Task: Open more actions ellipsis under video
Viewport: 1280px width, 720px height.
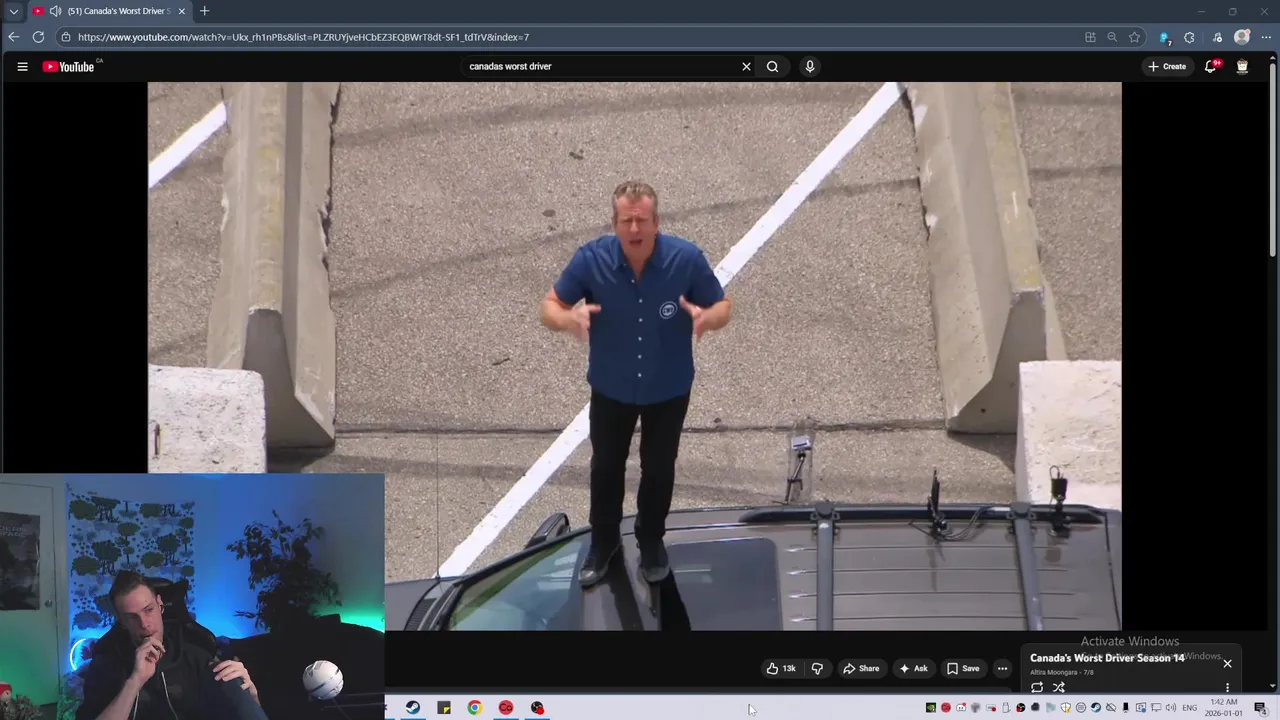Action: tap(1002, 668)
